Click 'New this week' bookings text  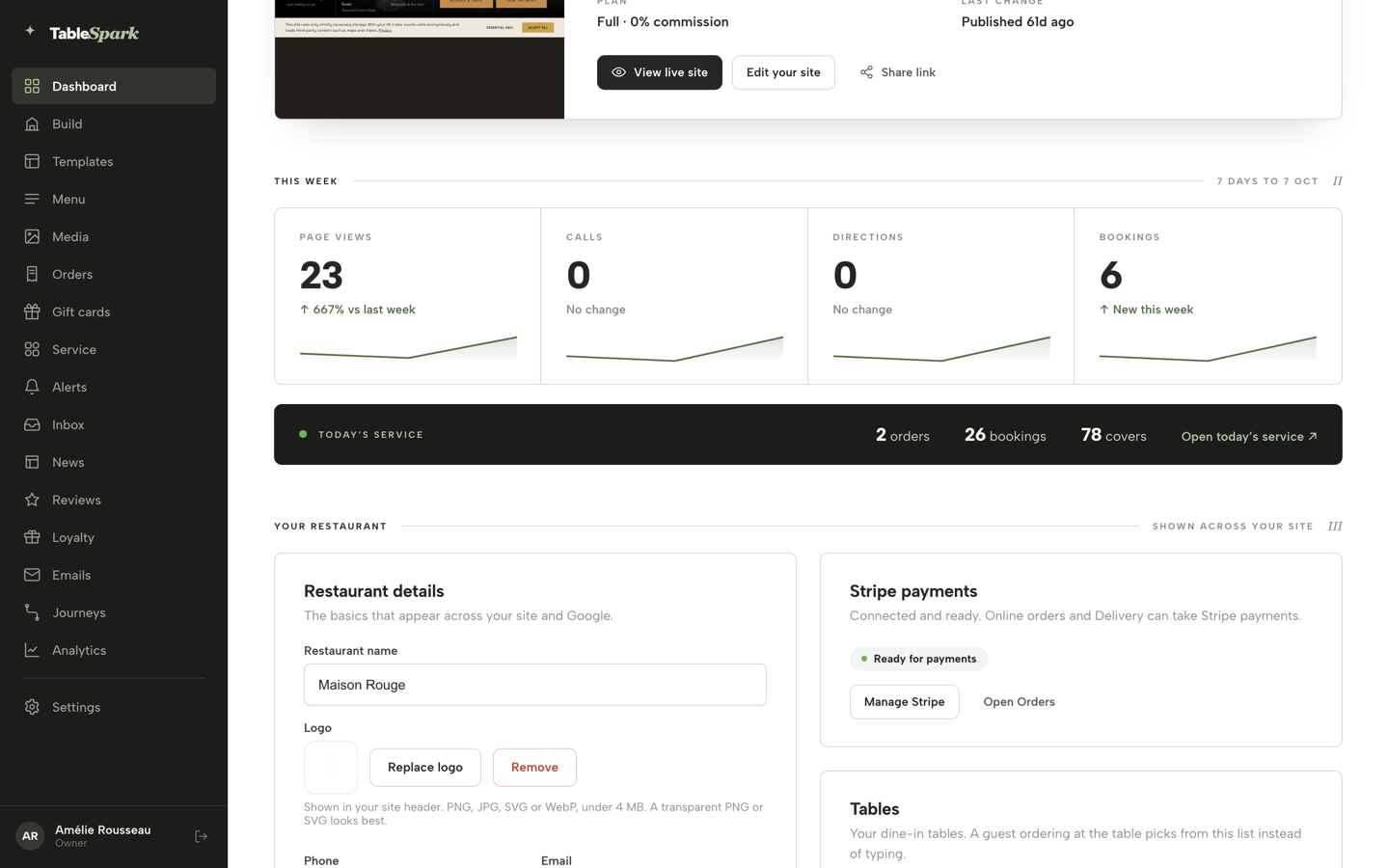point(1147,310)
